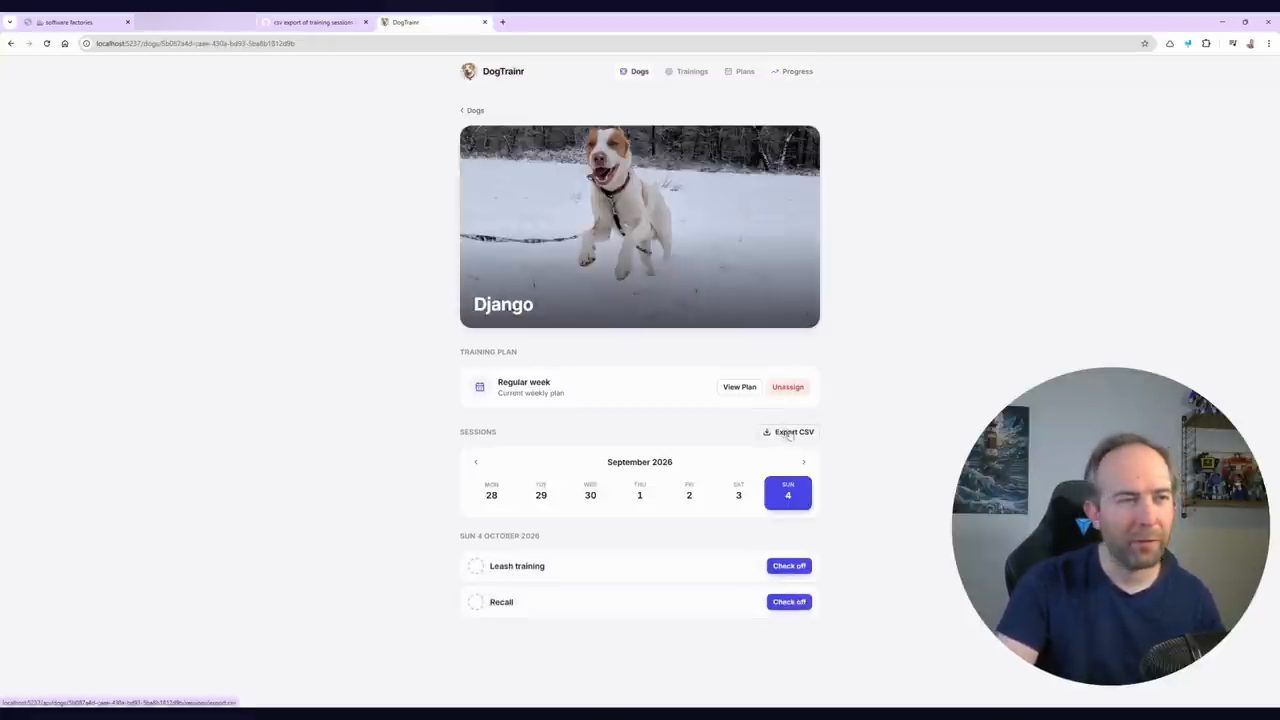This screenshot has height=720, width=1280.
Task: Switch to the csv export browser tab
Action: click(313, 22)
